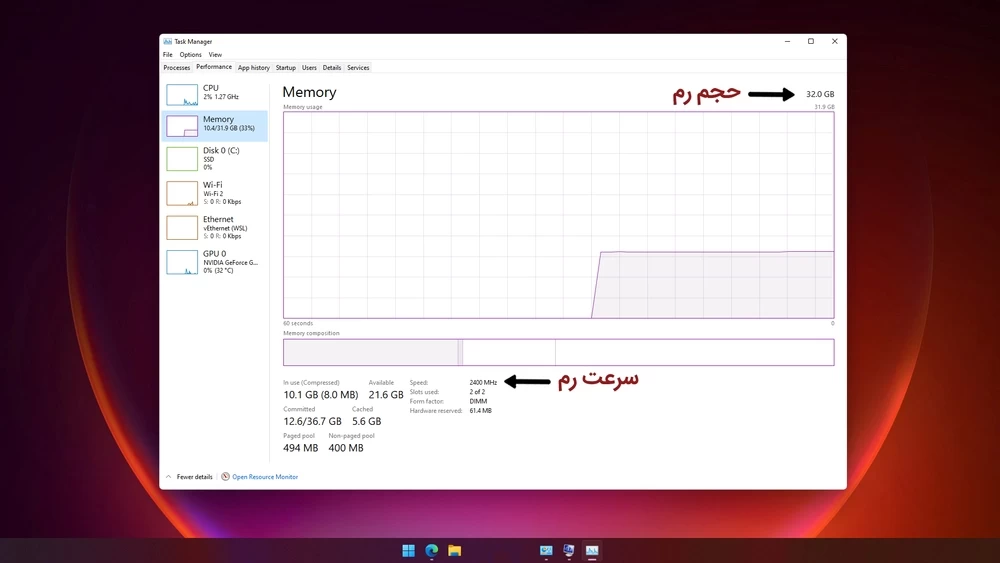This screenshot has width=1000, height=563.
Task: Go to the Services tab
Action: [x=358, y=68]
